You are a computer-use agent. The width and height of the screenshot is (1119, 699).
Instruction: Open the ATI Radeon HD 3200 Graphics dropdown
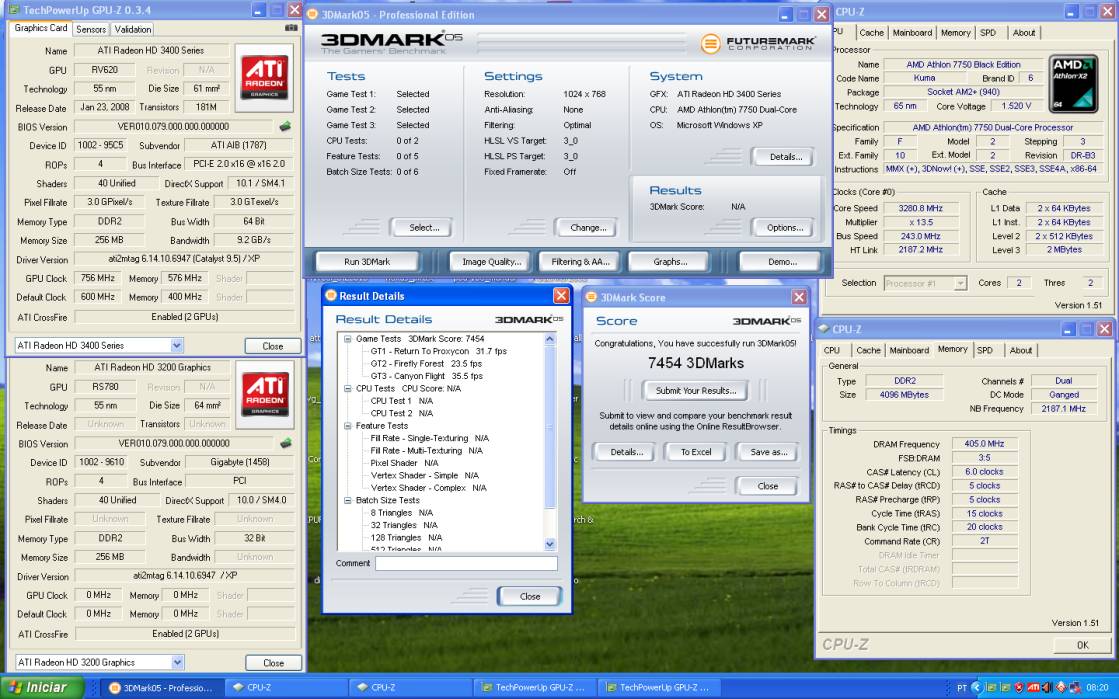pyautogui.click(x=177, y=663)
